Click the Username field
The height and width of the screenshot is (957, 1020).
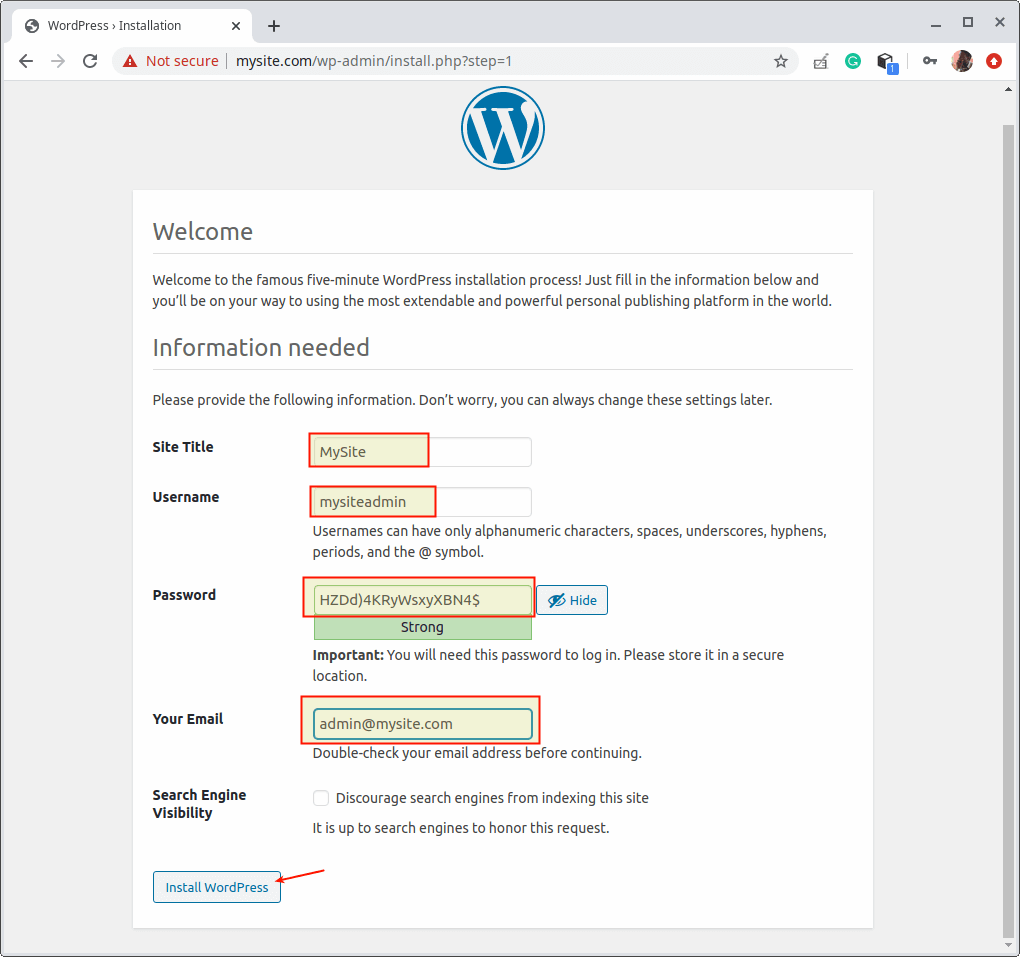(422, 502)
